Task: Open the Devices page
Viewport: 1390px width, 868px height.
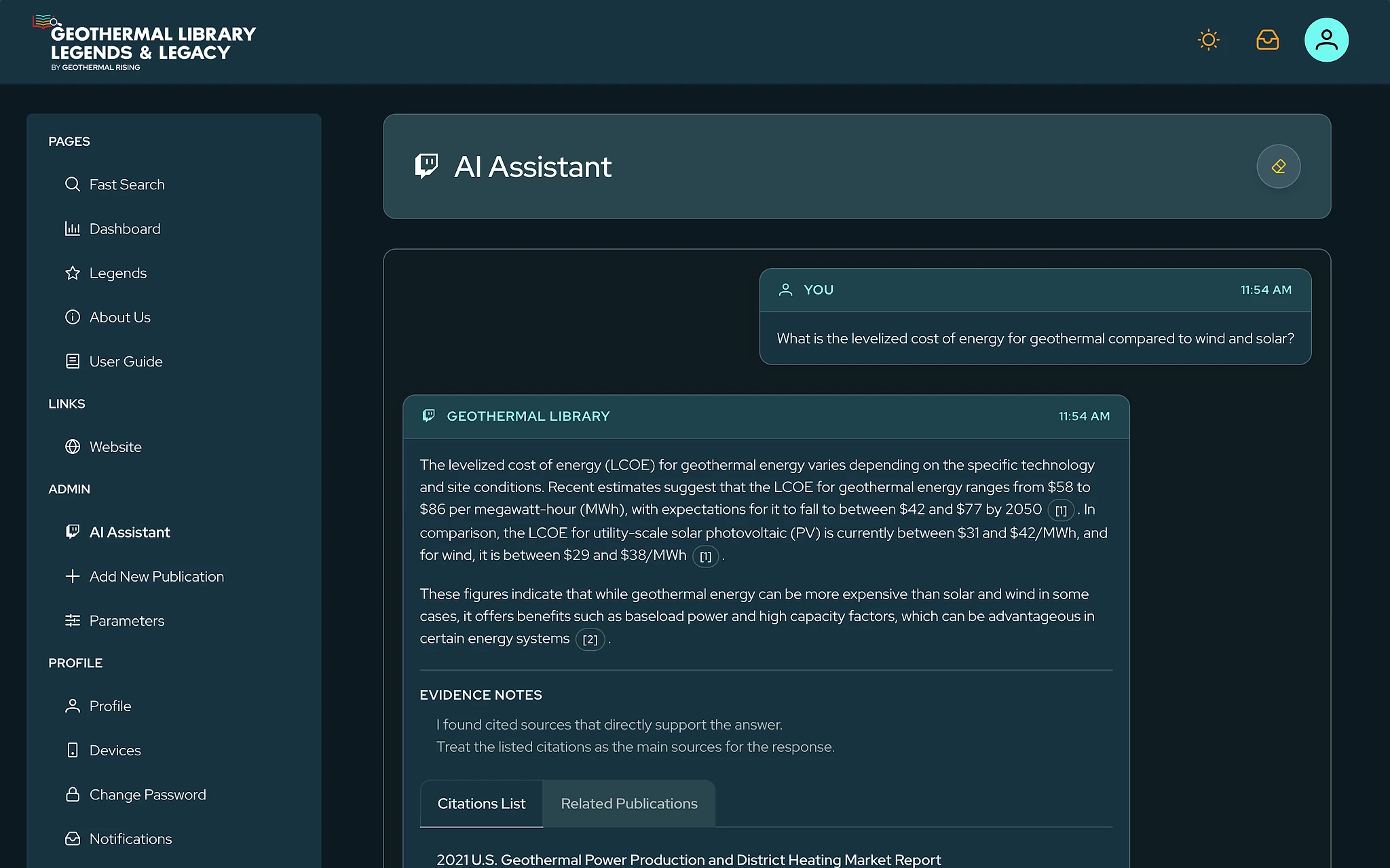Action: [x=115, y=750]
